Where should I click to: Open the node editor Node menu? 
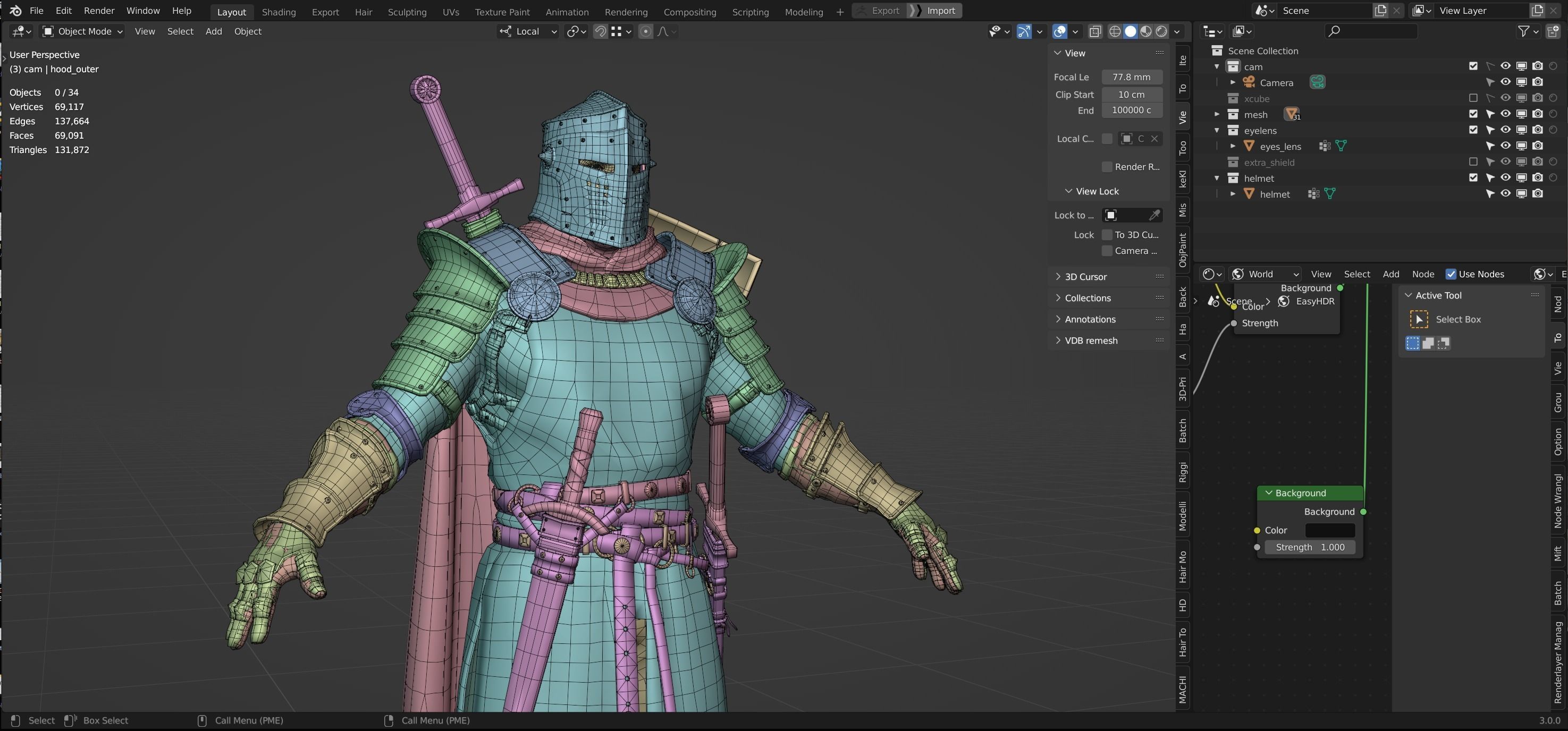tap(1422, 274)
